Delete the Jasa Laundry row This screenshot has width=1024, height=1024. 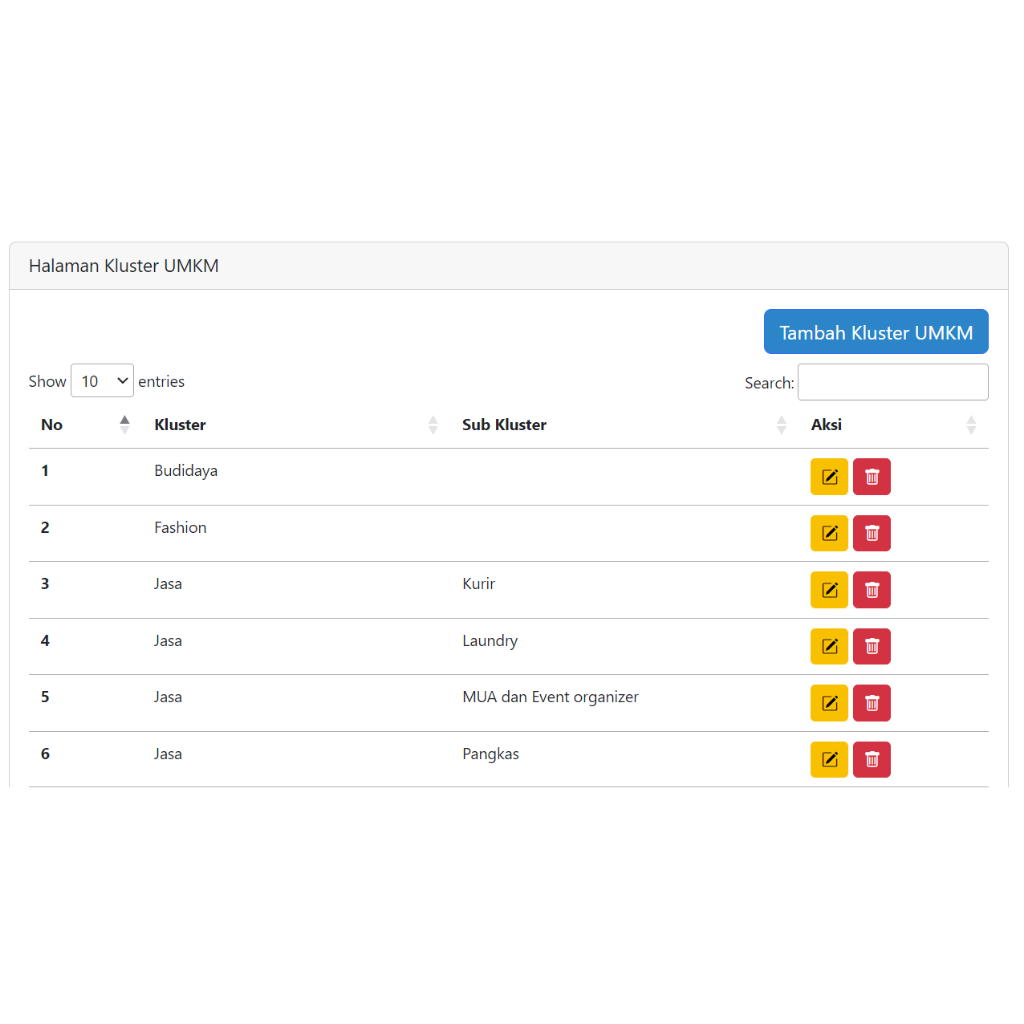coord(872,646)
